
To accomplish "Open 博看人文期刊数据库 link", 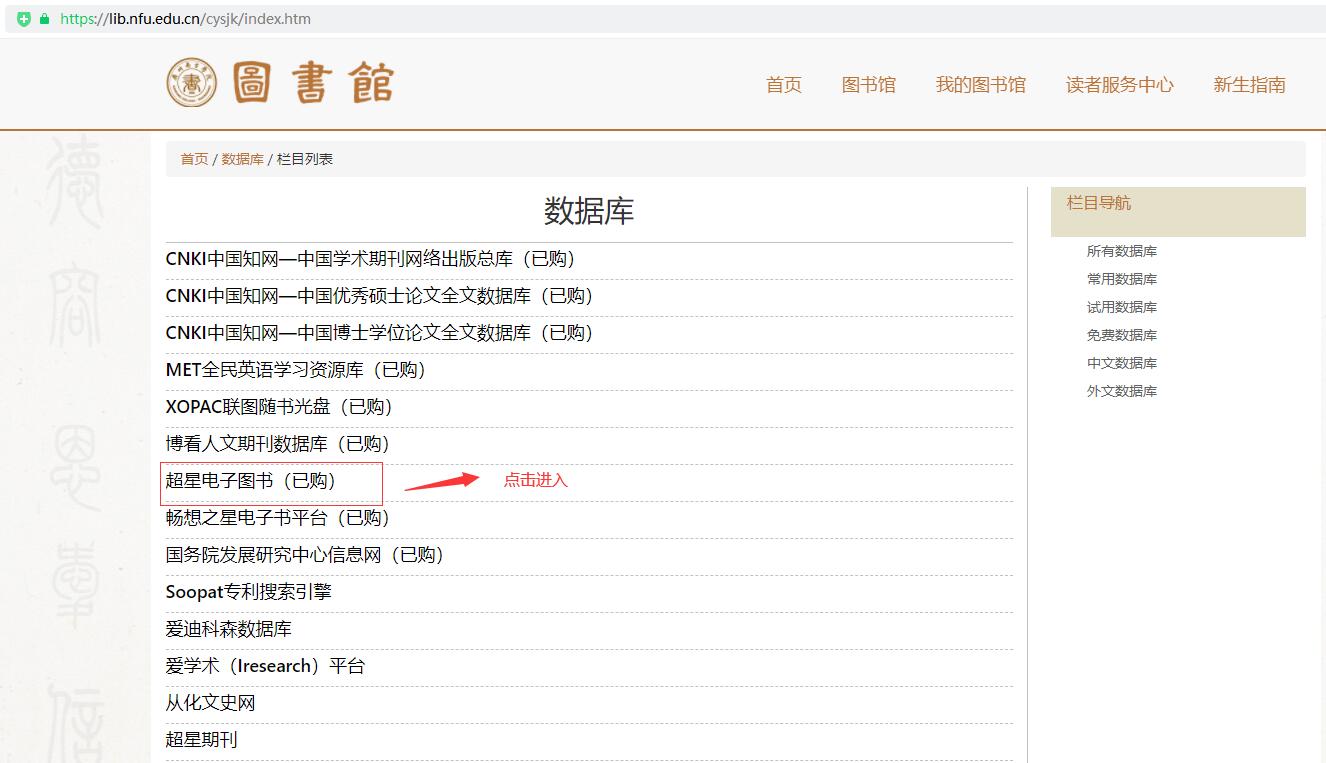I will click(279, 444).
